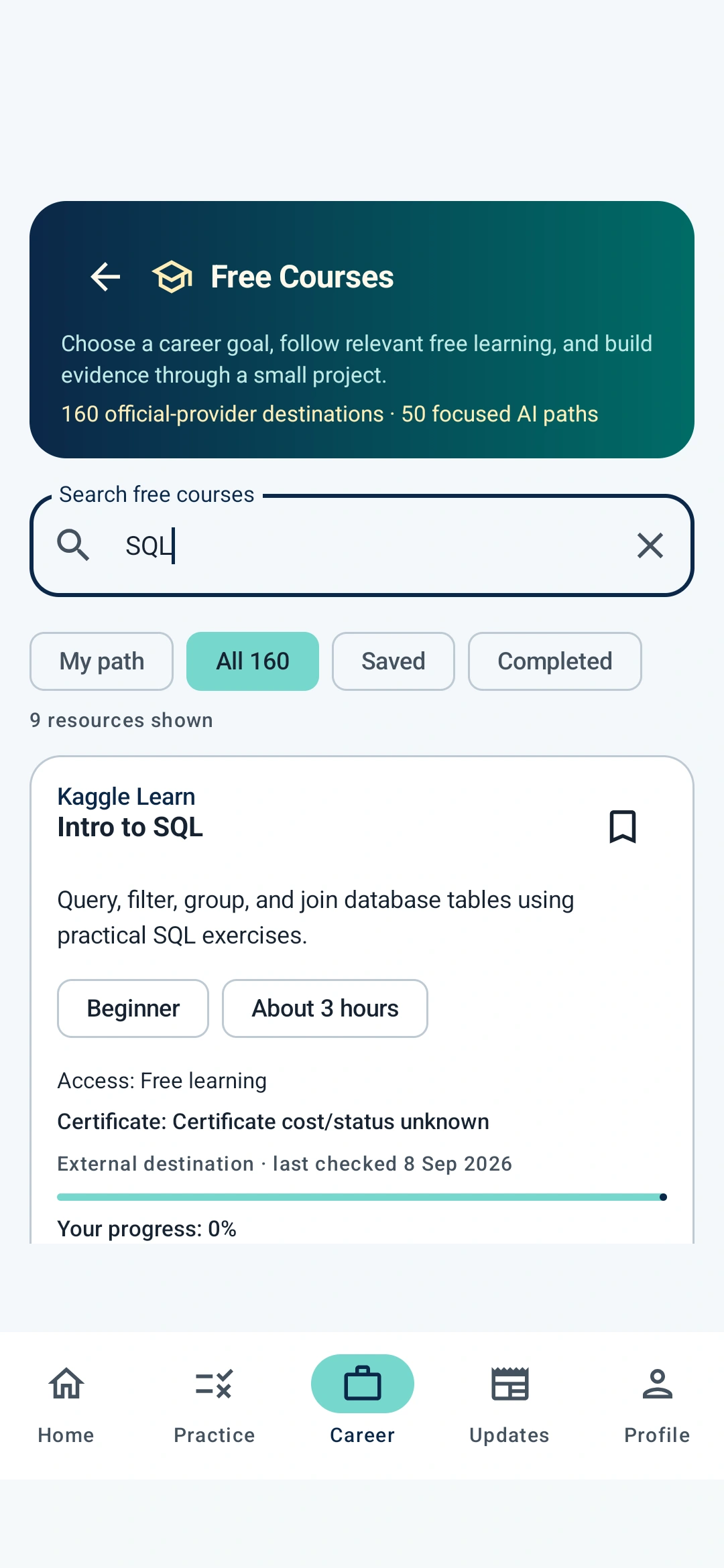Tap the graduation cap icon beside Free Courses
The height and width of the screenshot is (1568, 724).
point(172,277)
